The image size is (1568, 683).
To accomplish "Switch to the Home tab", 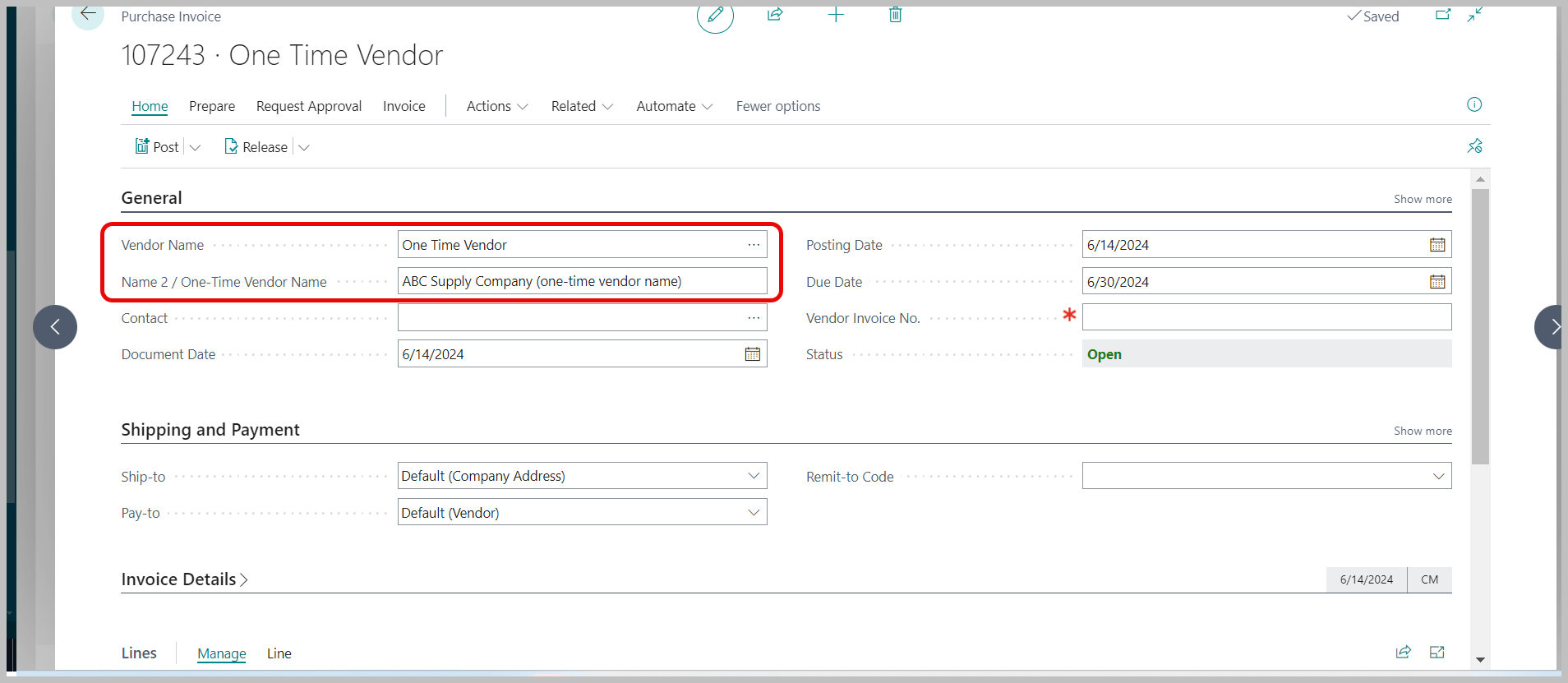I will click(150, 106).
